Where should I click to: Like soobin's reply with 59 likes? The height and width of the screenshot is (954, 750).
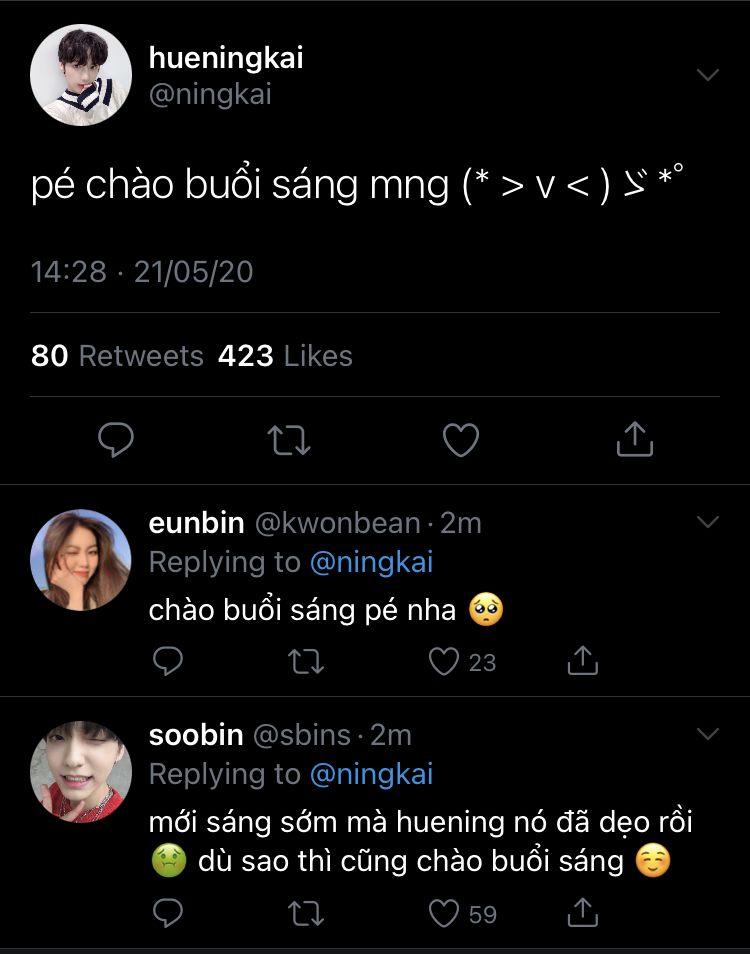(443, 913)
